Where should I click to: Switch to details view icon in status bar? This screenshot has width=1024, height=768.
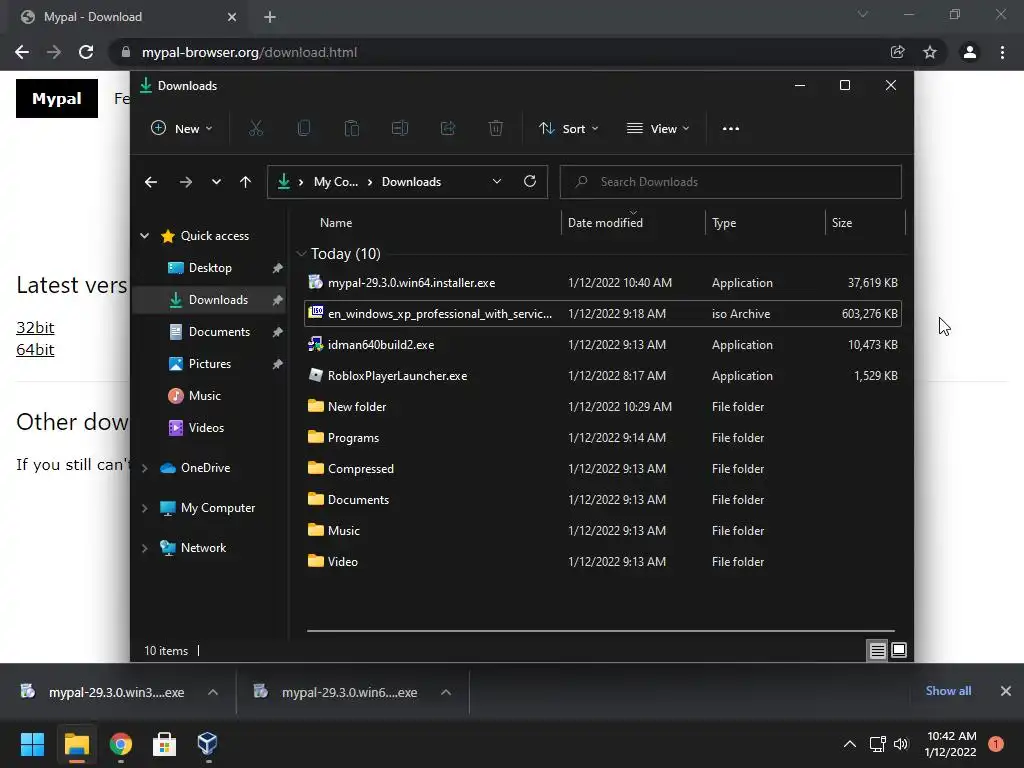877,650
